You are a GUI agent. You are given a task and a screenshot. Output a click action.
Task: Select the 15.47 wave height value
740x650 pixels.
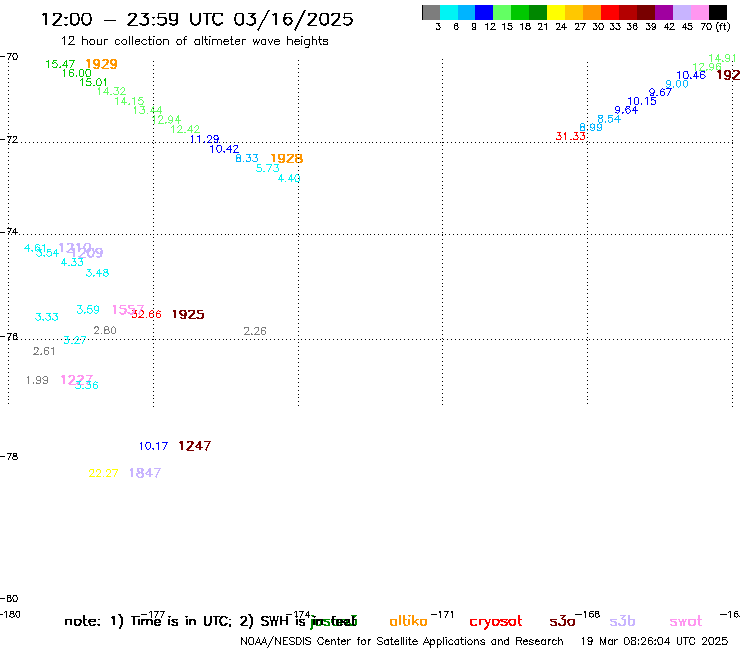coord(60,64)
